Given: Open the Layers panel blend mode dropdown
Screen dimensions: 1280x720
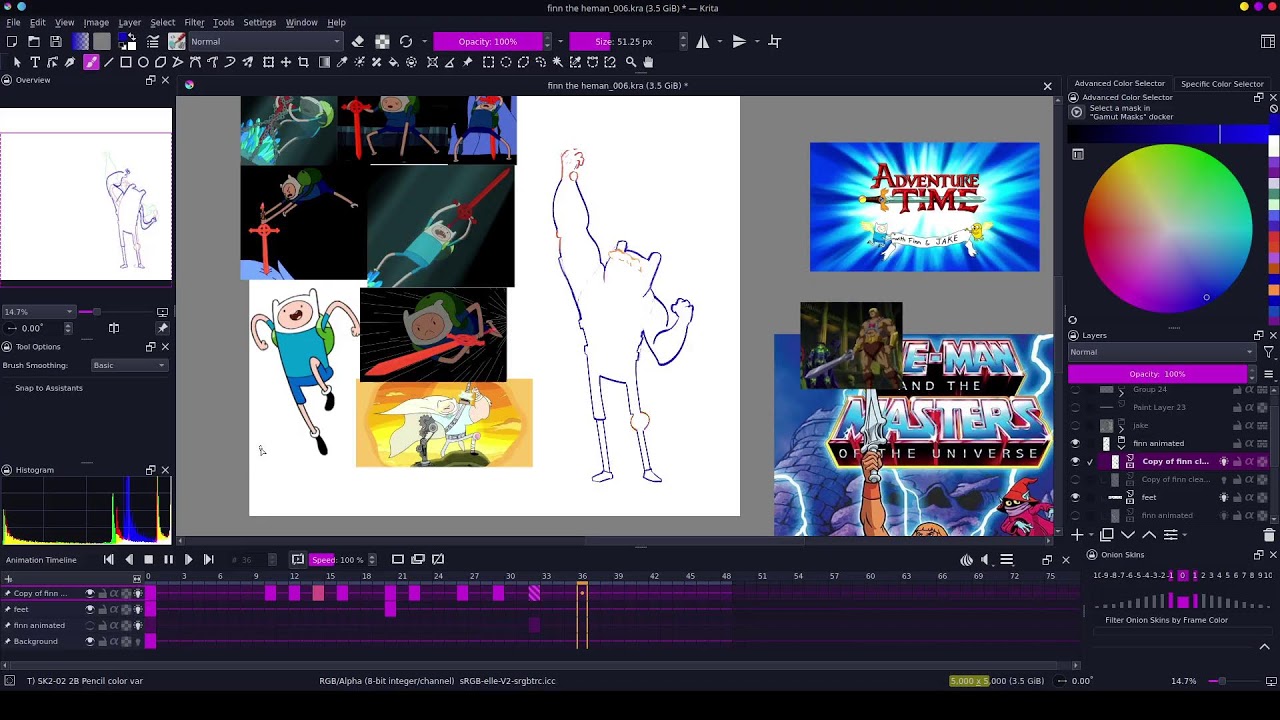Looking at the screenshot, I should pyautogui.click(x=1161, y=352).
